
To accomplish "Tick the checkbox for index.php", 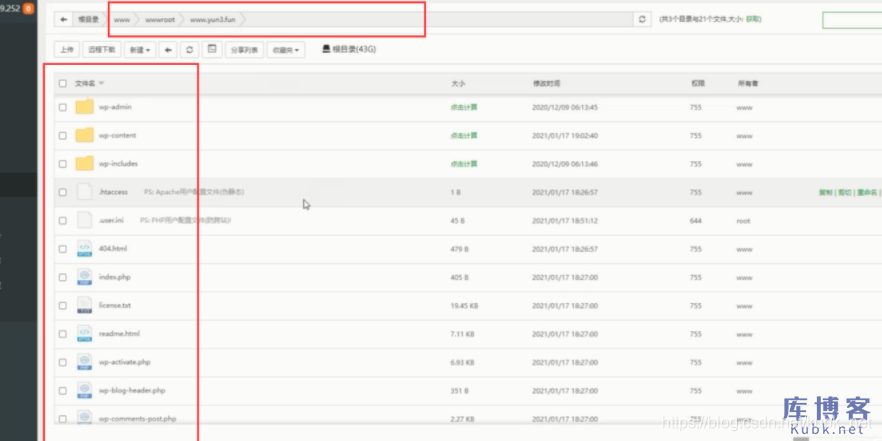I will click(62, 277).
